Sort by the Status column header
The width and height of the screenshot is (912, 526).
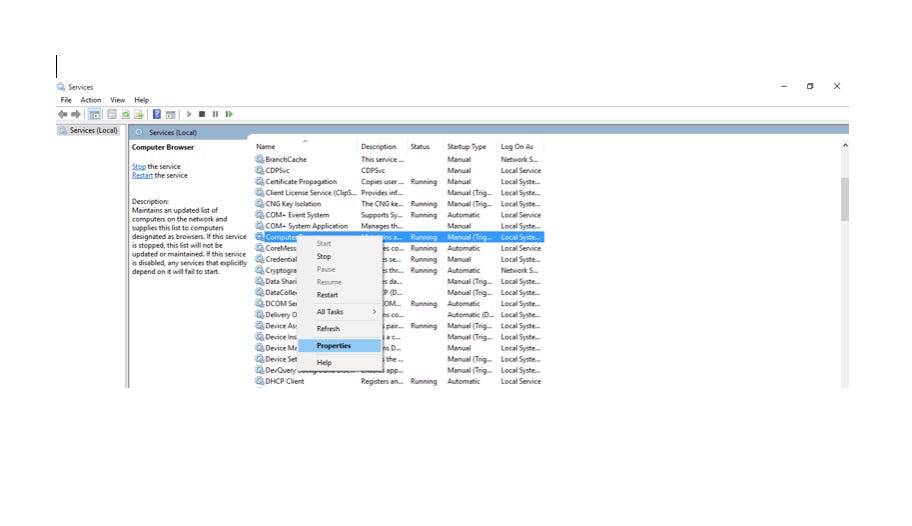[x=419, y=147]
